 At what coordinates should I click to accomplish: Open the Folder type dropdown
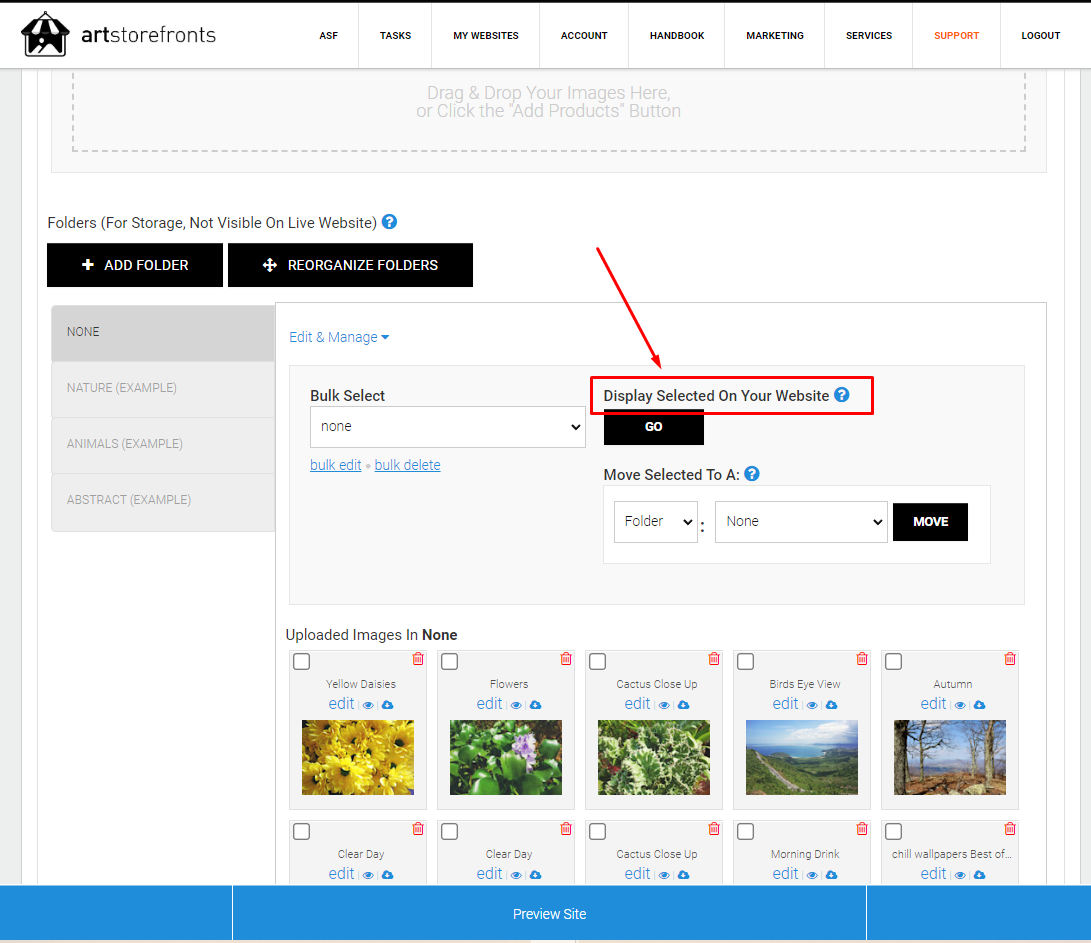click(x=655, y=521)
